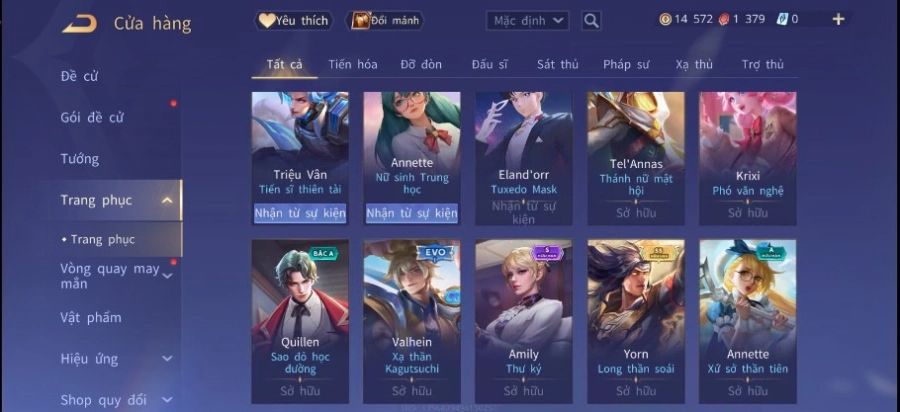Open the Mặc định sort dropdown
This screenshot has height=412, width=900.
[x=527, y=21]
